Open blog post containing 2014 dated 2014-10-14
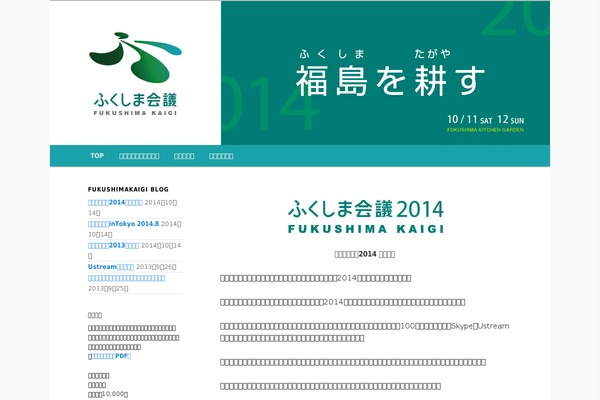600x400 pixels. click(x=115, y=202)
